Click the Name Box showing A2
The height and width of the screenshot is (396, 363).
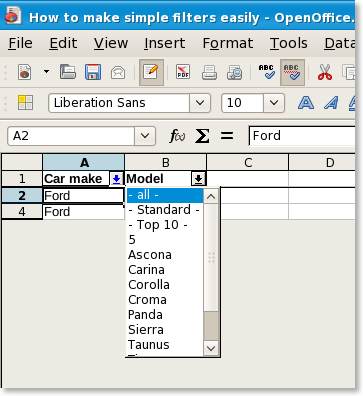[x=71, y=136]
